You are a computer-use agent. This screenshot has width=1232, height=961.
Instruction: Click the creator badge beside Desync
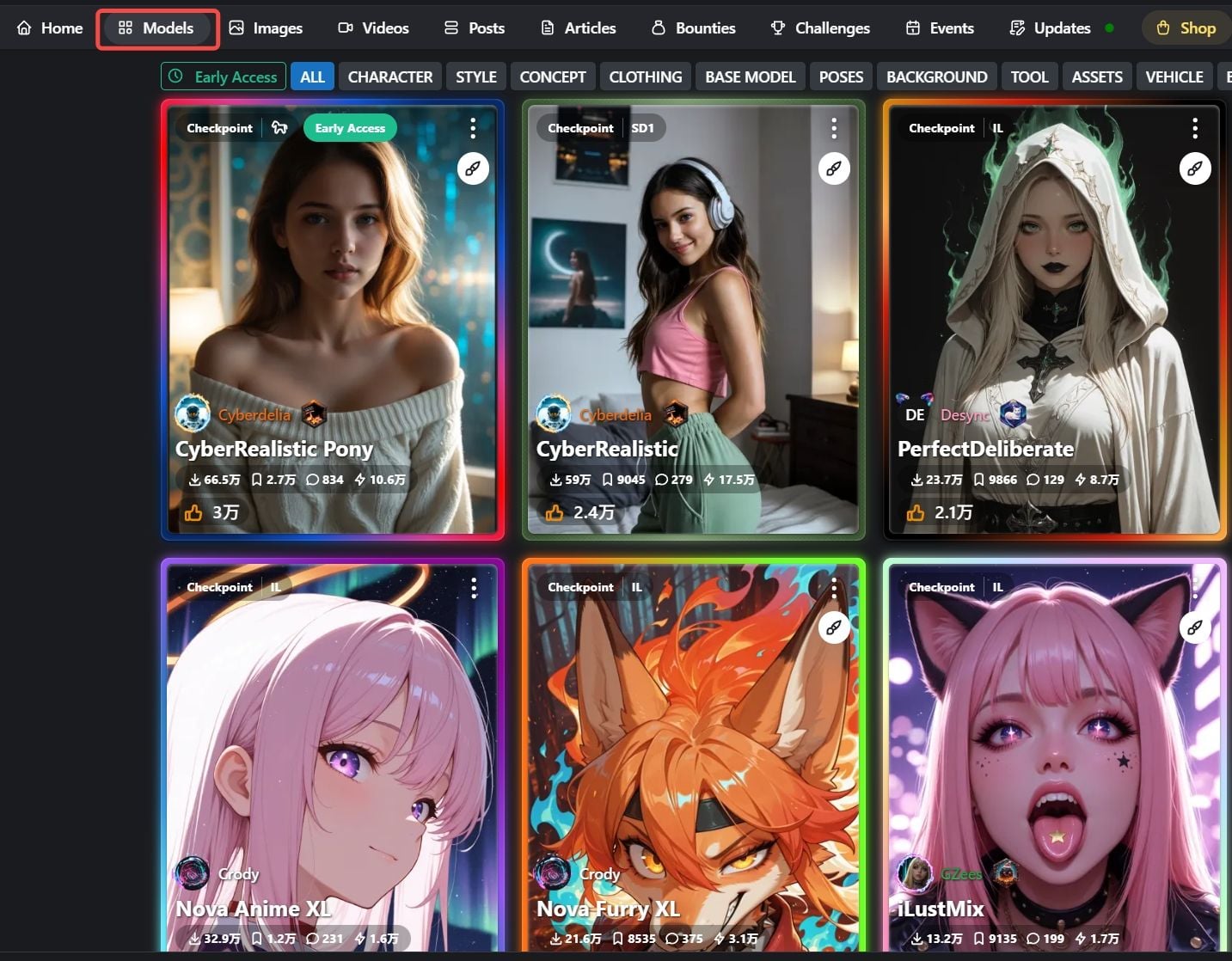tap(1014, 413)
